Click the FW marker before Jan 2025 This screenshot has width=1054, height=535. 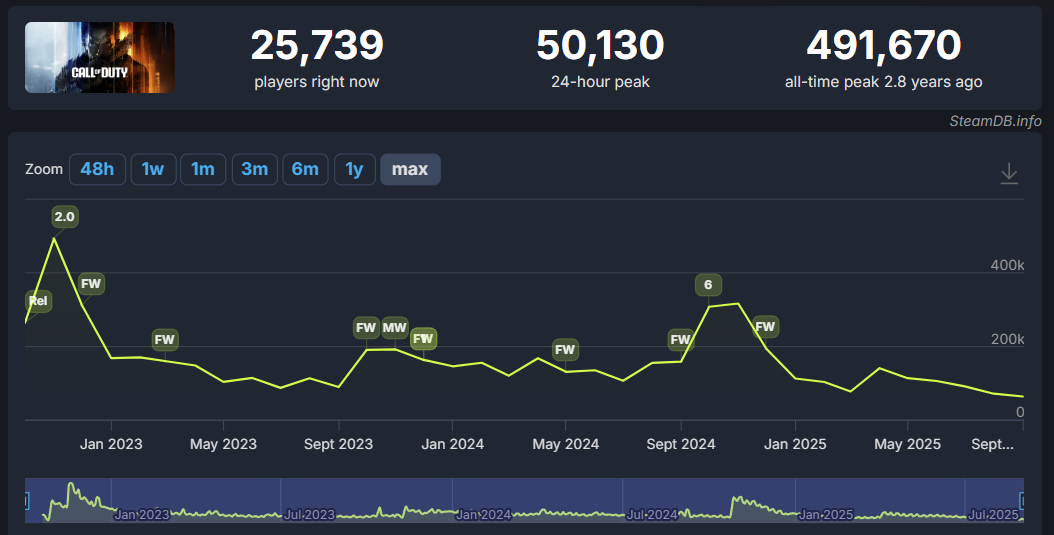coord(765,327)
